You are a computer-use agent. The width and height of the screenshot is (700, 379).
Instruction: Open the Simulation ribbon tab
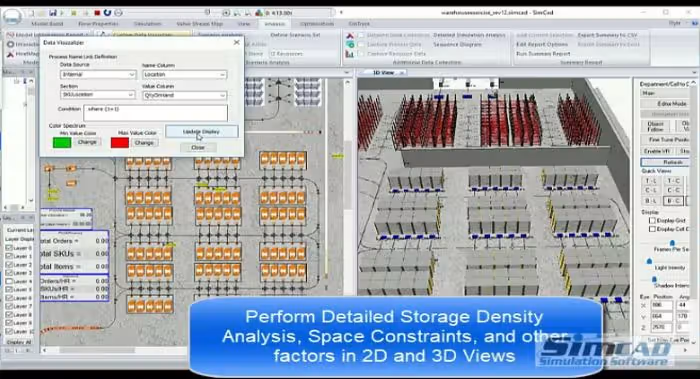tap(148, 24)
